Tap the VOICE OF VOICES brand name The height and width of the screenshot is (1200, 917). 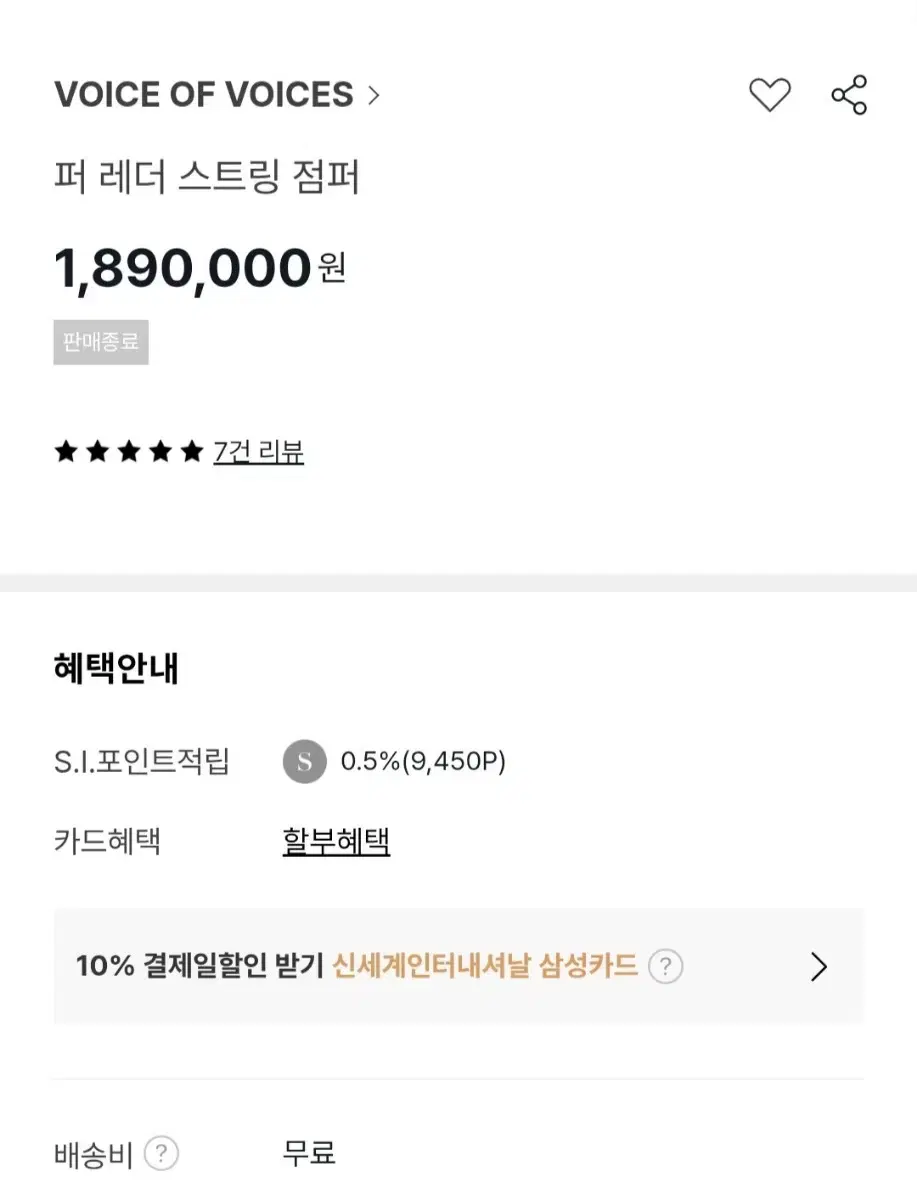[204, 95]
